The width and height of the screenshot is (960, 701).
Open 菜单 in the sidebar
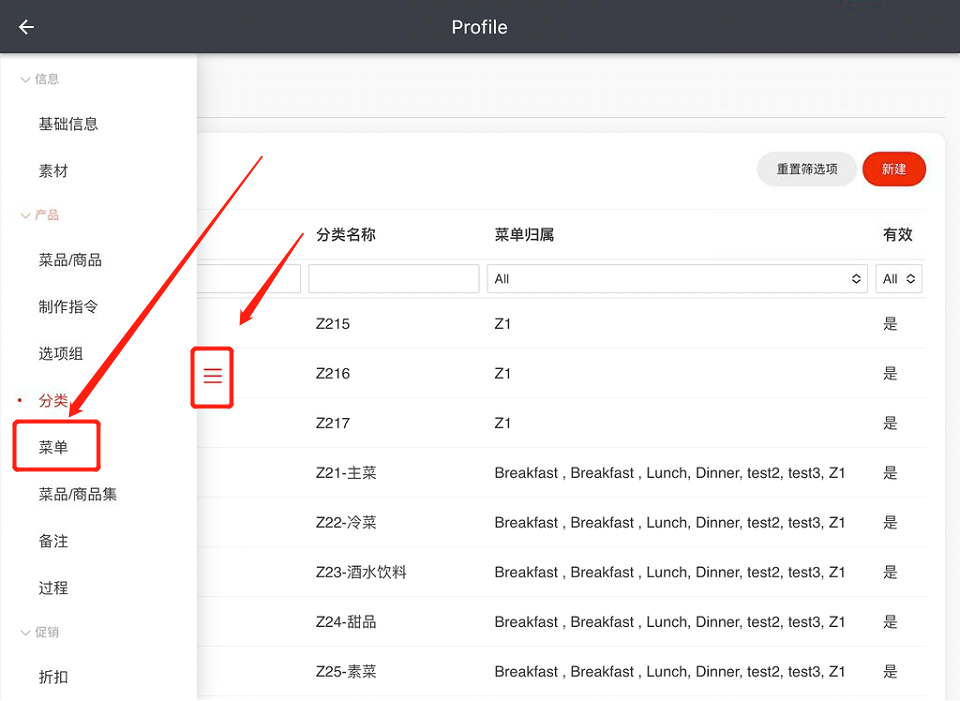pos(53,447)
